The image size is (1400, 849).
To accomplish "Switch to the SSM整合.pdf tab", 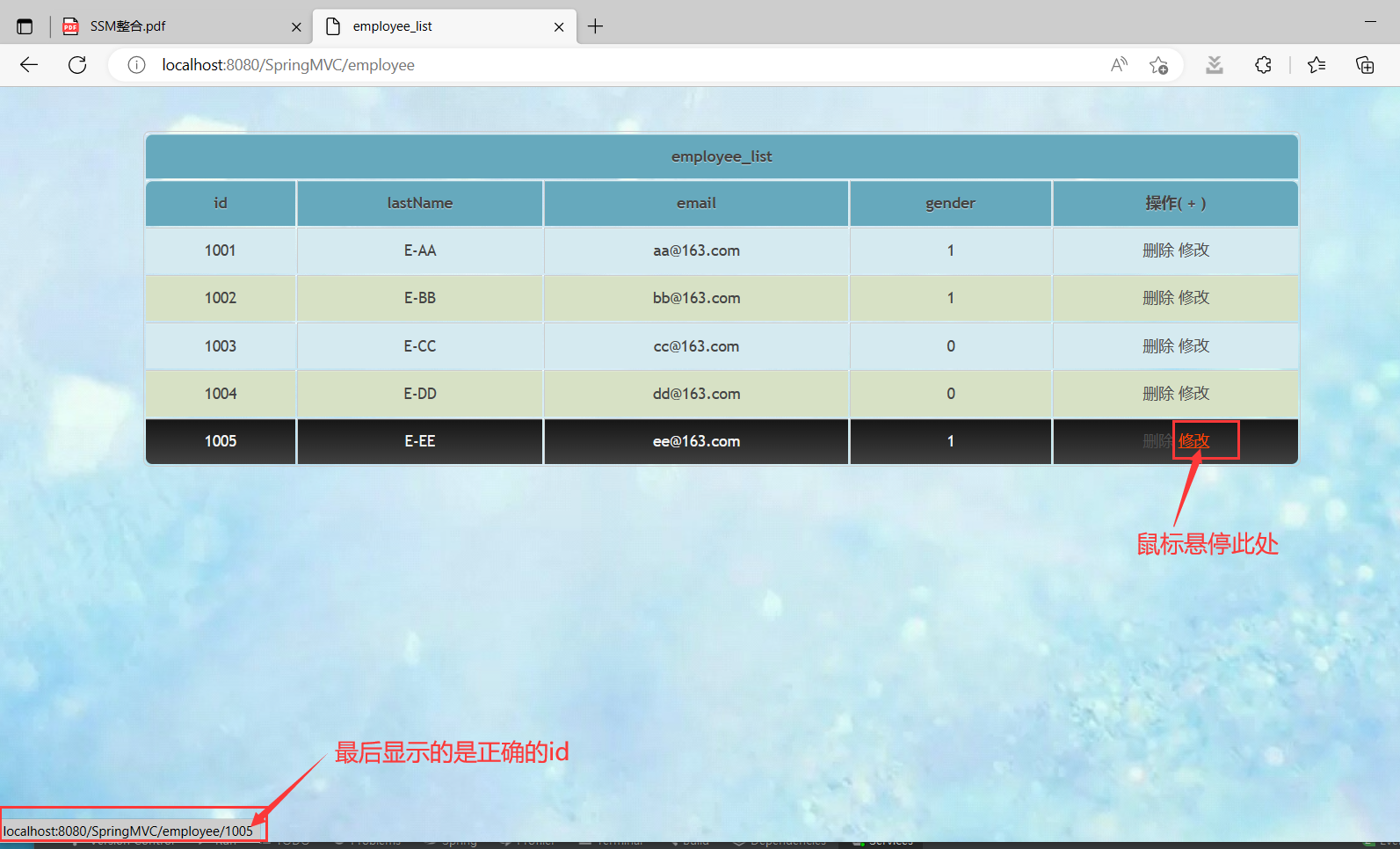I will pyautogui.click(x=183, y=26).
